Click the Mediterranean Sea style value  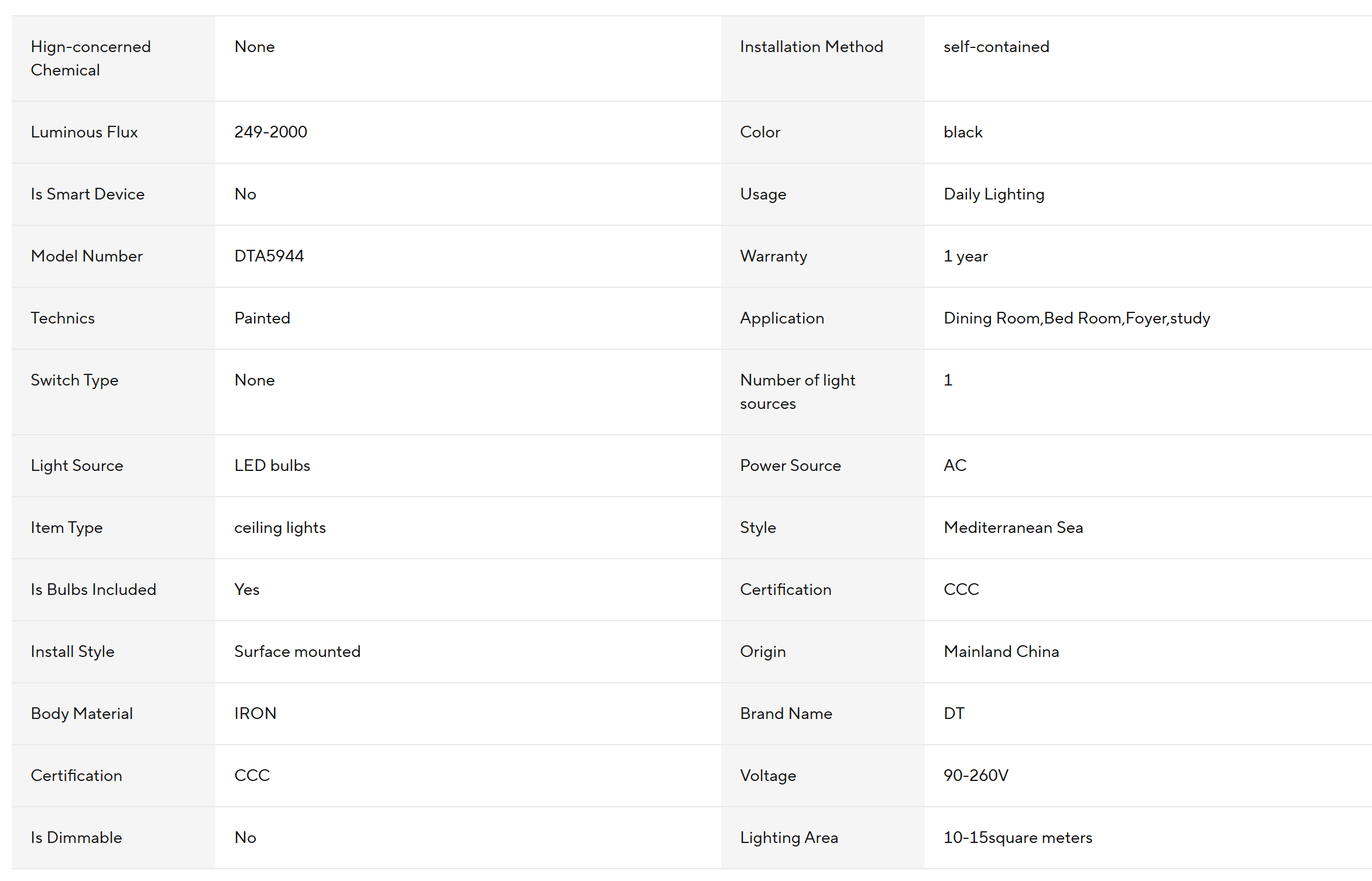click(x=1013, y=528)
